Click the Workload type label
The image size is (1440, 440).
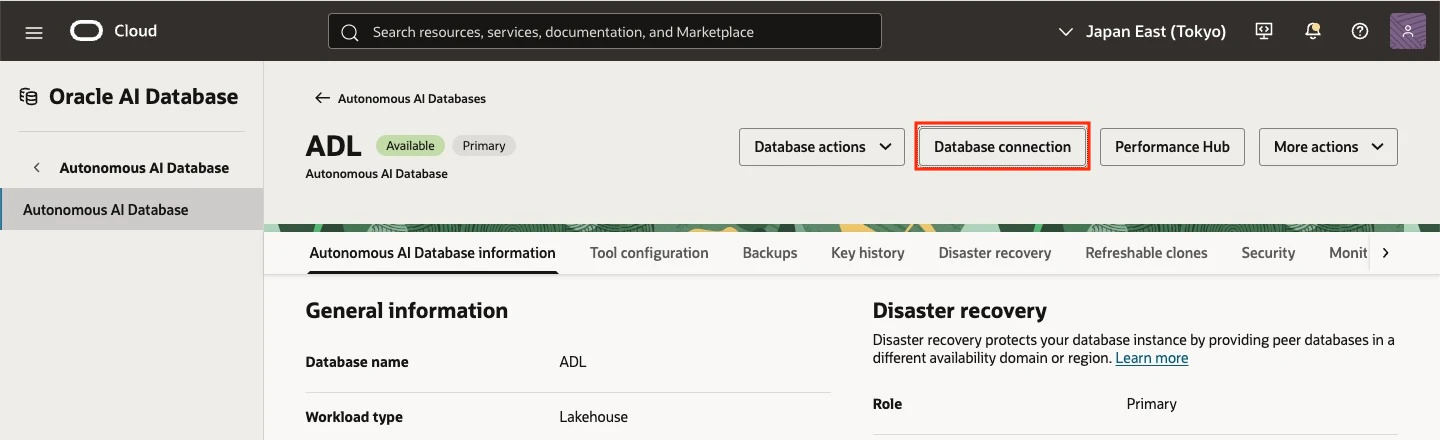coord(354,417)
